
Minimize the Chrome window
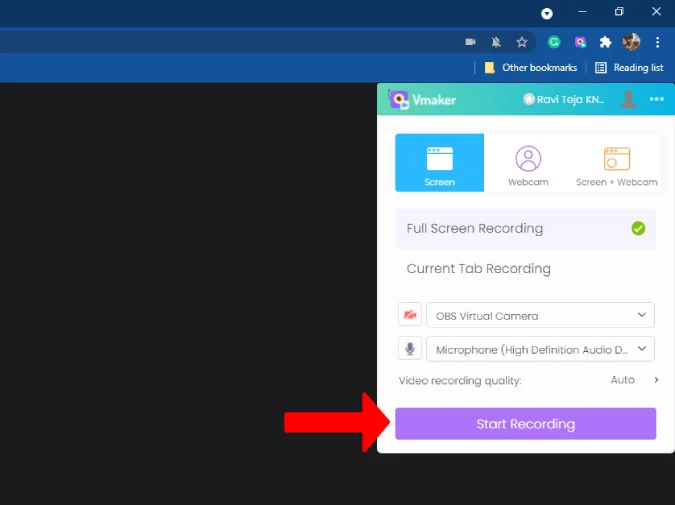(582, 12)
